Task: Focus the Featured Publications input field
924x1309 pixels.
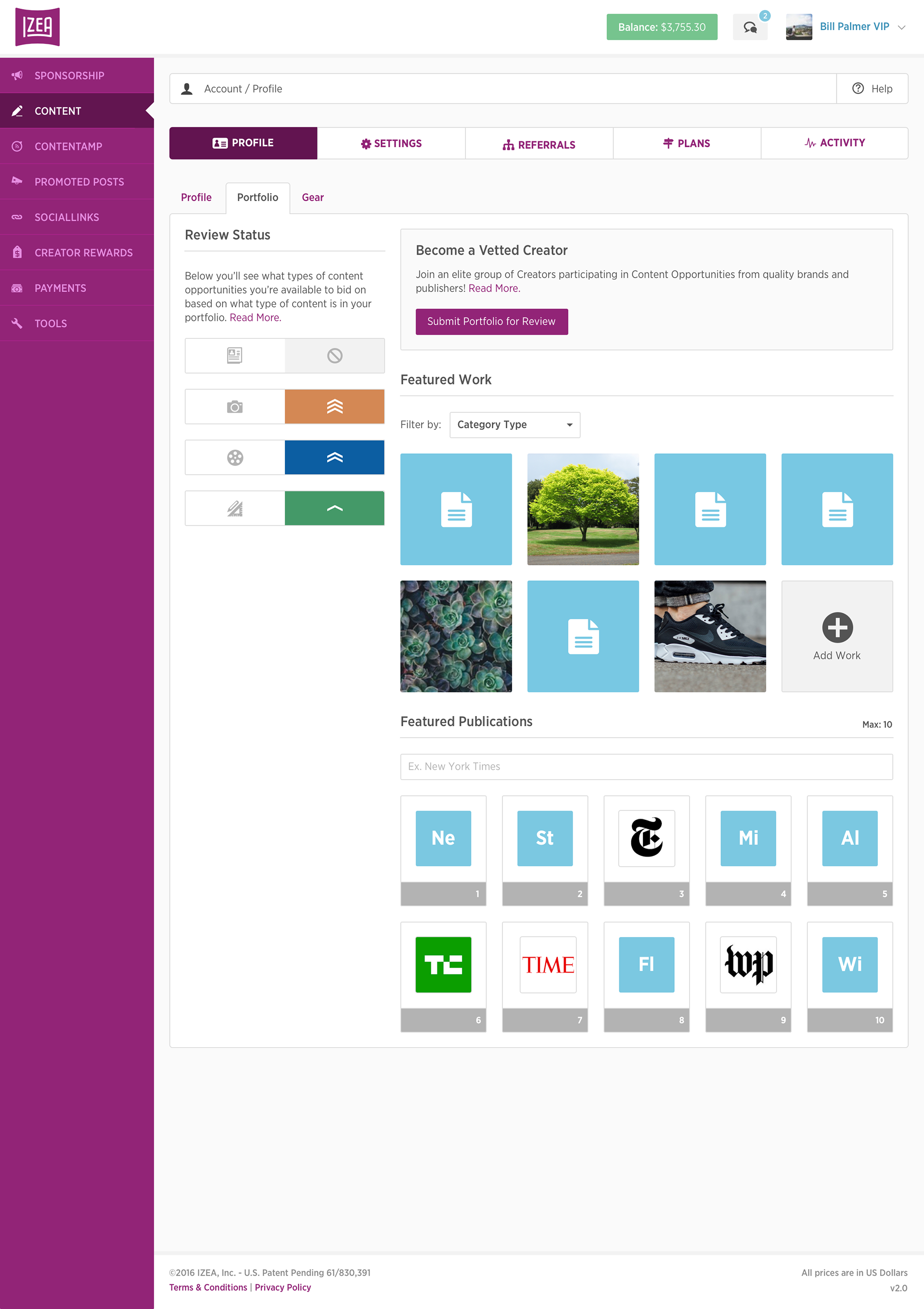Action: tap(646, 766)
